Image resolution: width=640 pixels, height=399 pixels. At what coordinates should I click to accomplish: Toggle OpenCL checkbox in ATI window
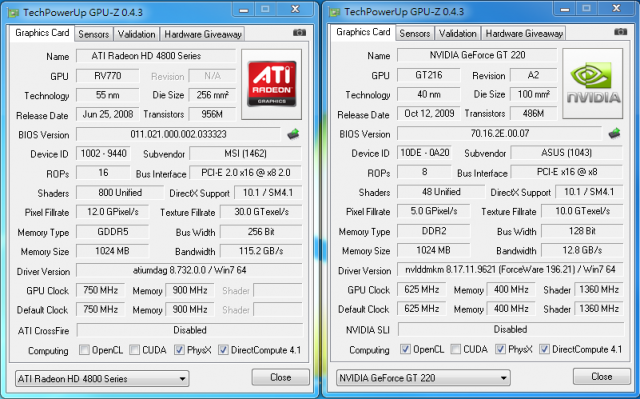pos(84,350)
